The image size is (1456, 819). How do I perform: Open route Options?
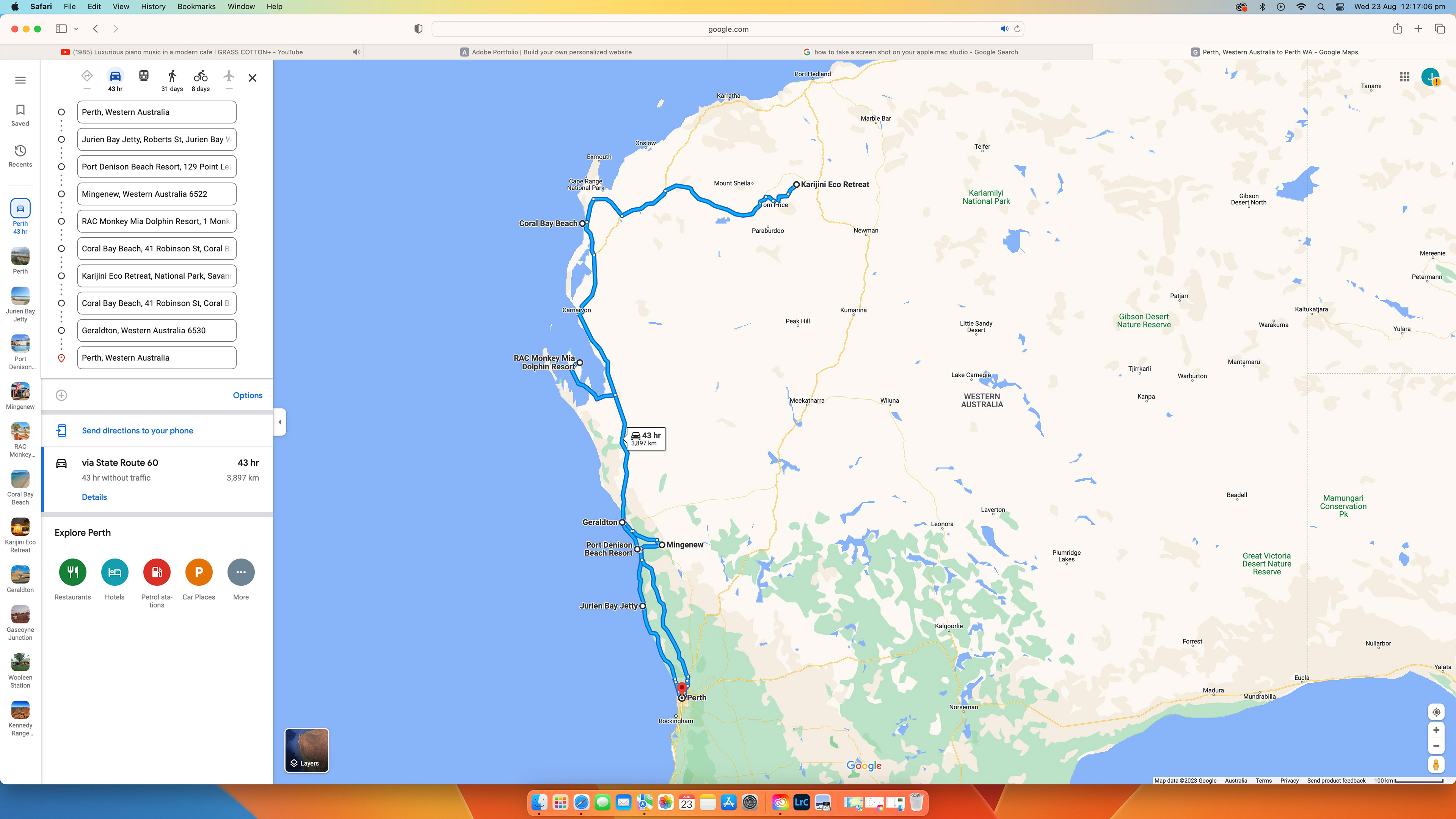point(248,395)
